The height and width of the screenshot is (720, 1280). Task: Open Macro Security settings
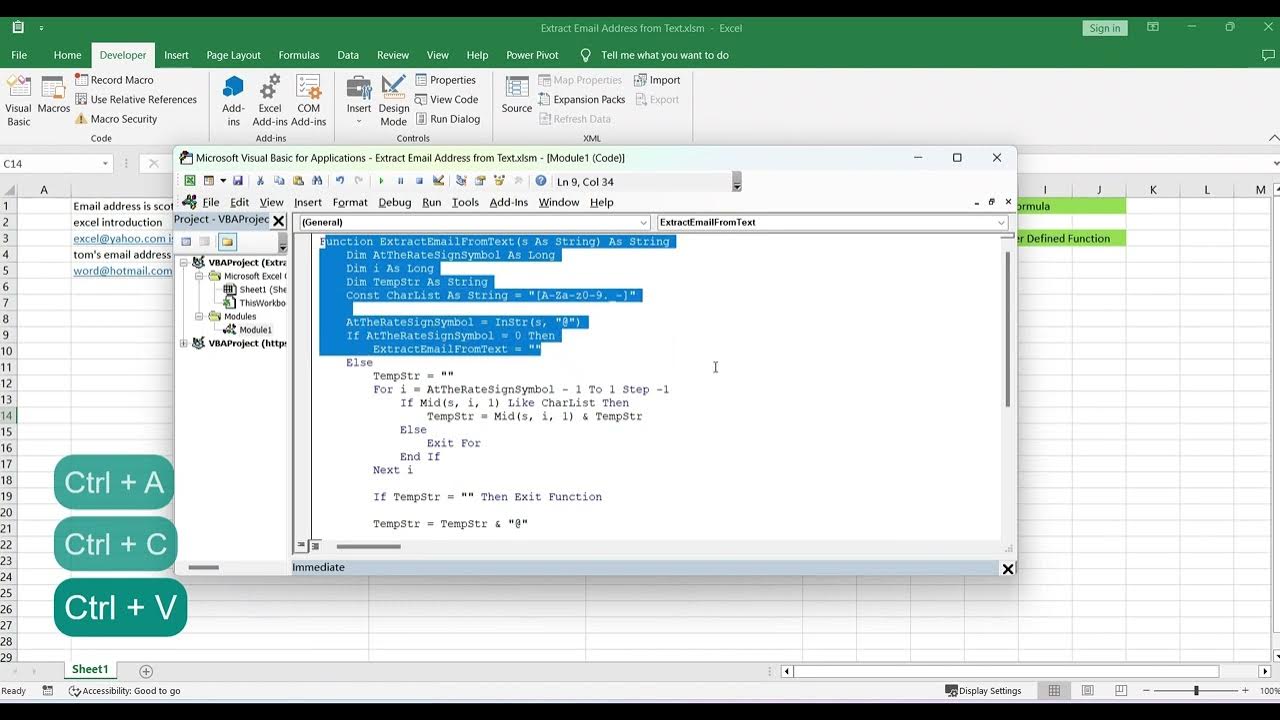pyautogui.click(x=116, y=119)
